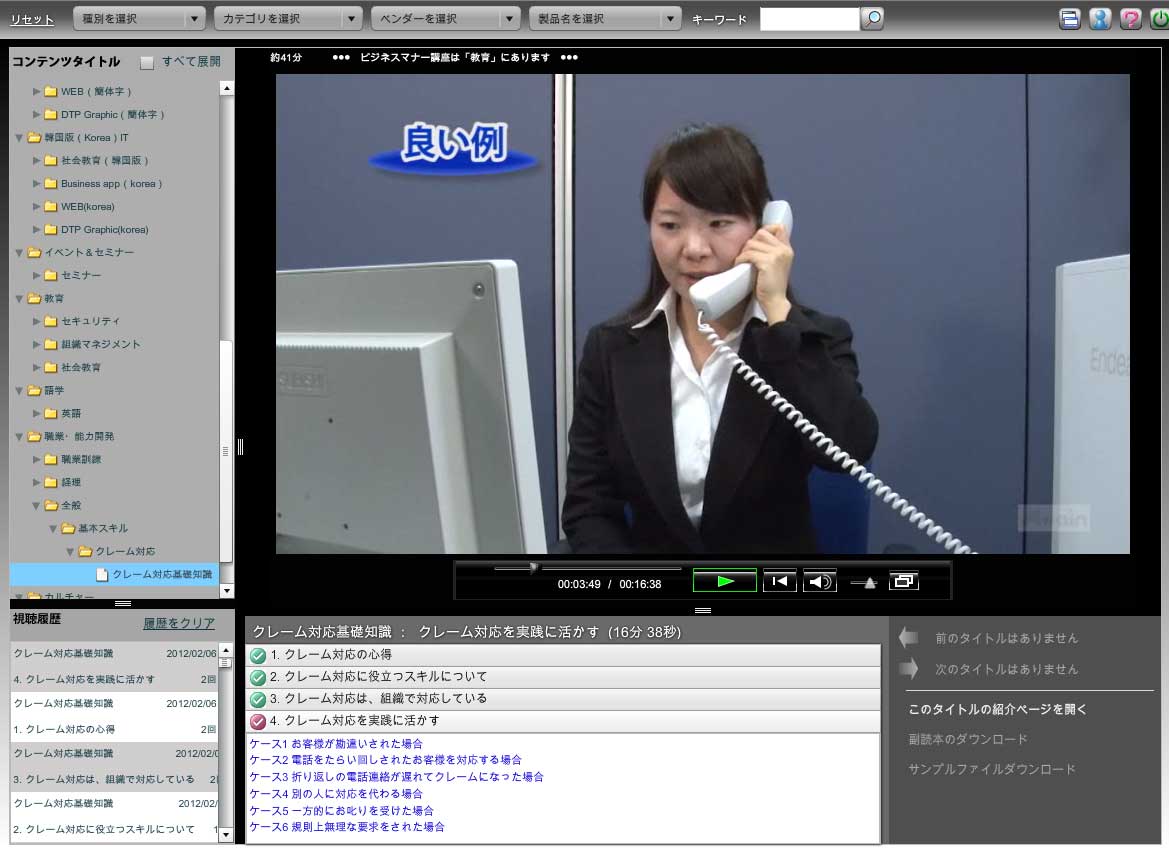1169x850 pixels.
Task: Click このタイトルの紹介ページを開く
Action: coord(998,709)
